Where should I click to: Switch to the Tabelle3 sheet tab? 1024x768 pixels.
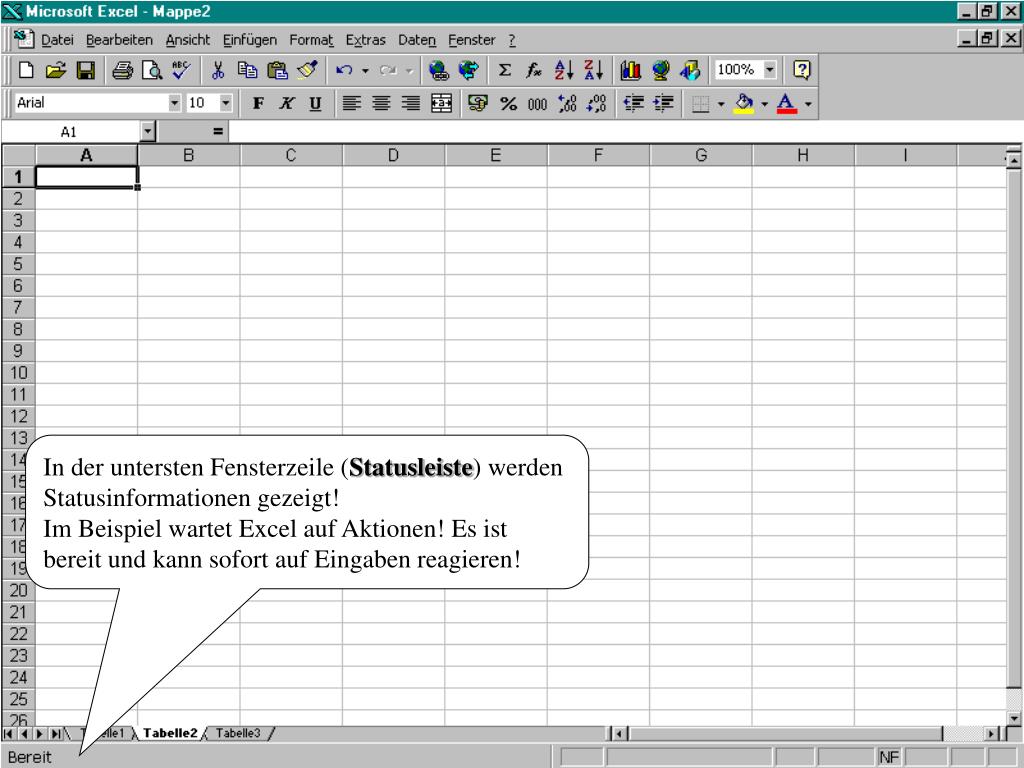(x=238, y=733)
